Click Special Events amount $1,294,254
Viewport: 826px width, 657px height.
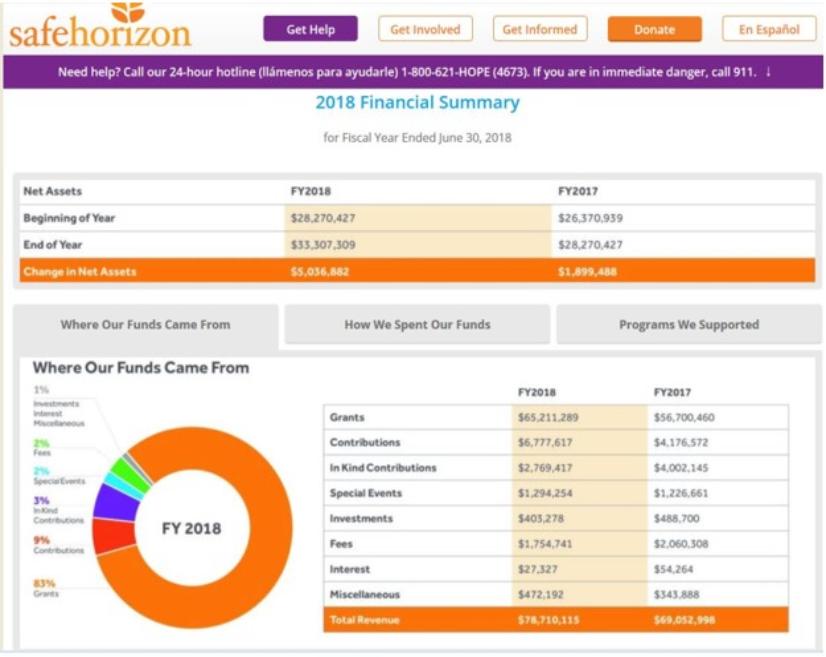coord(545,494)
